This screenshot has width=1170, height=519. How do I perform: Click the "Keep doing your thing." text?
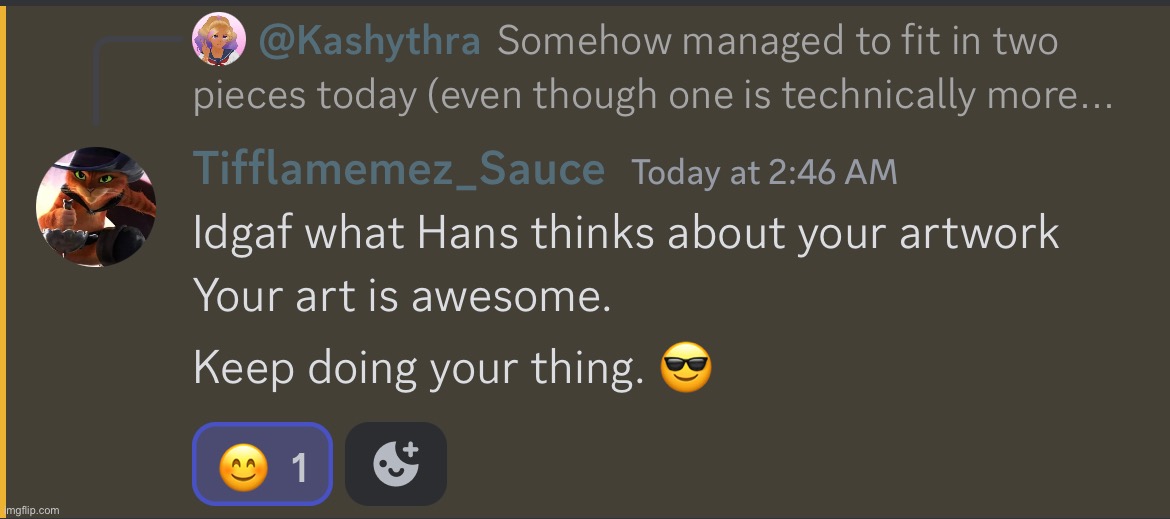click(418, 369)
